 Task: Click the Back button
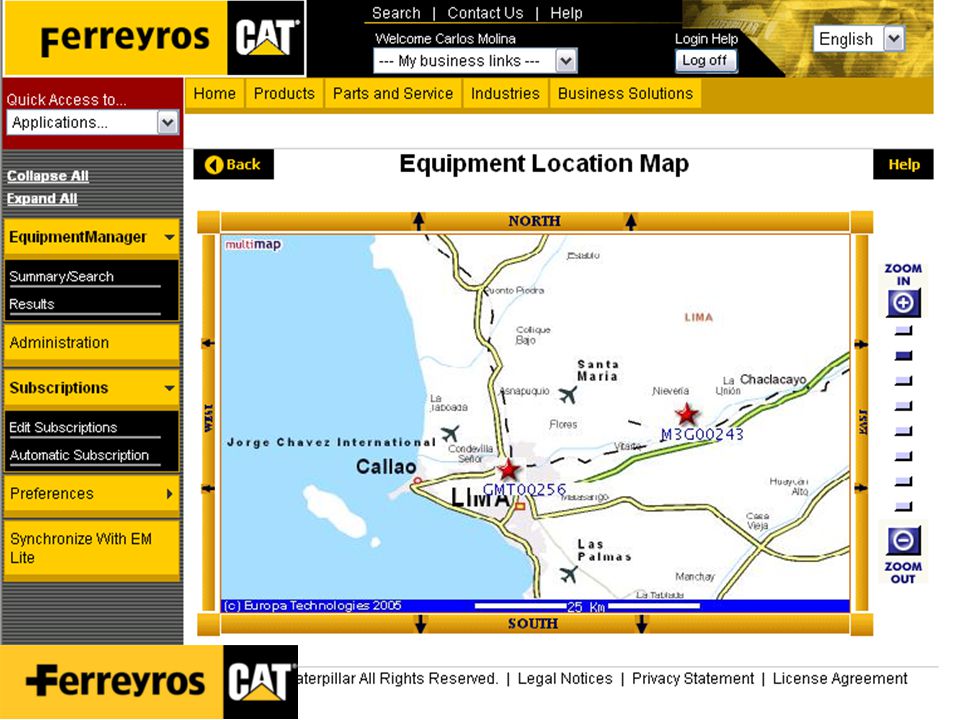[x=233, y=165]
